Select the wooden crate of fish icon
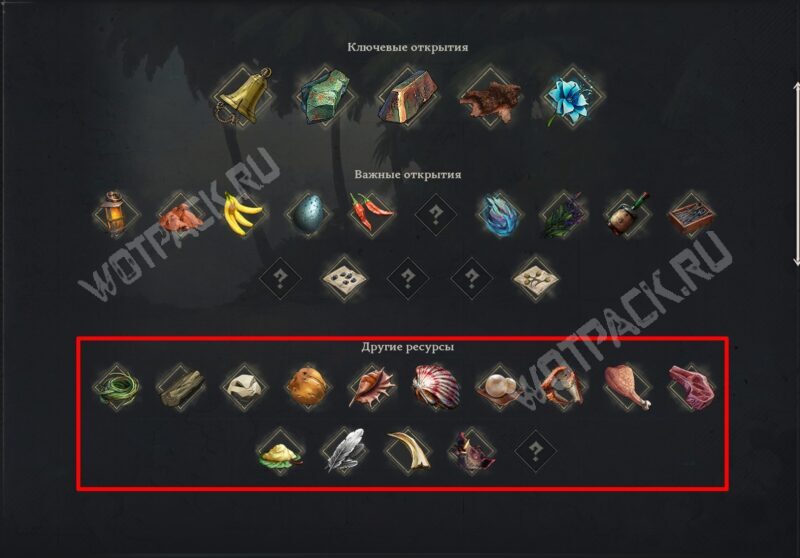 [x=691, y=214]
